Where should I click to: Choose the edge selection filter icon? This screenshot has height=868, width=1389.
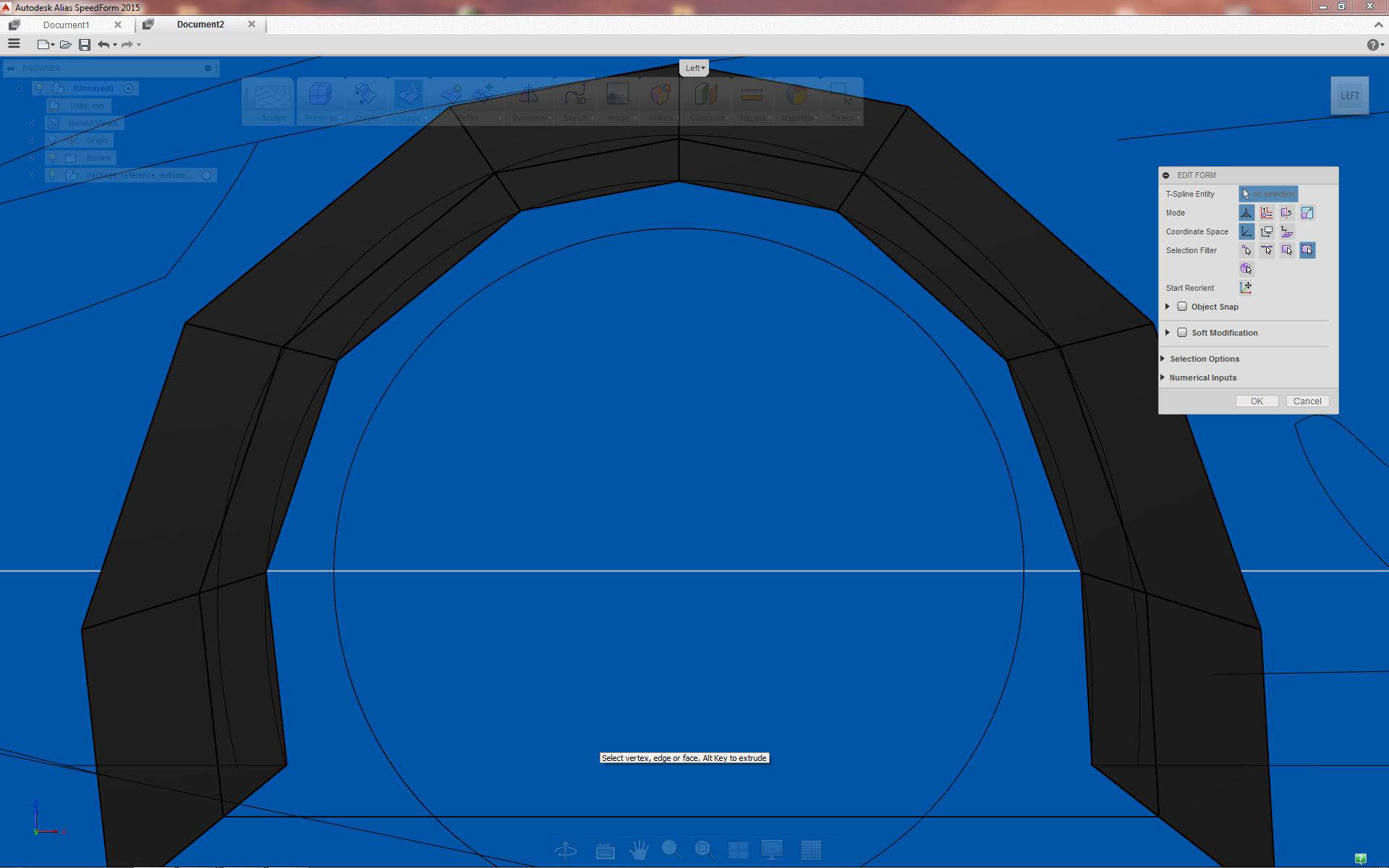coord(1267,250)
